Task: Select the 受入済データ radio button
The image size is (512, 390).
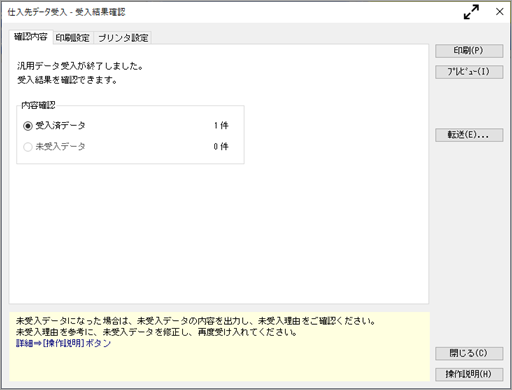Action: (x=28, y=126)
